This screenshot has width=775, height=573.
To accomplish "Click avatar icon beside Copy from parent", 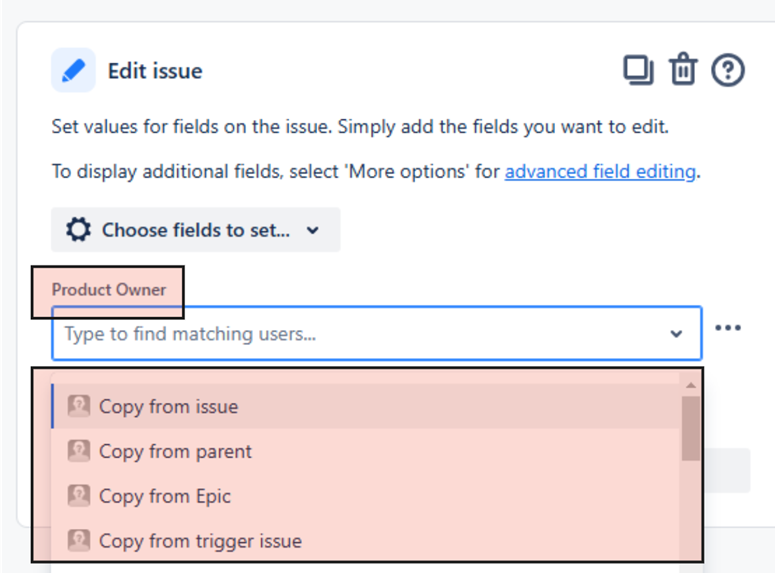I will [79, 451].
